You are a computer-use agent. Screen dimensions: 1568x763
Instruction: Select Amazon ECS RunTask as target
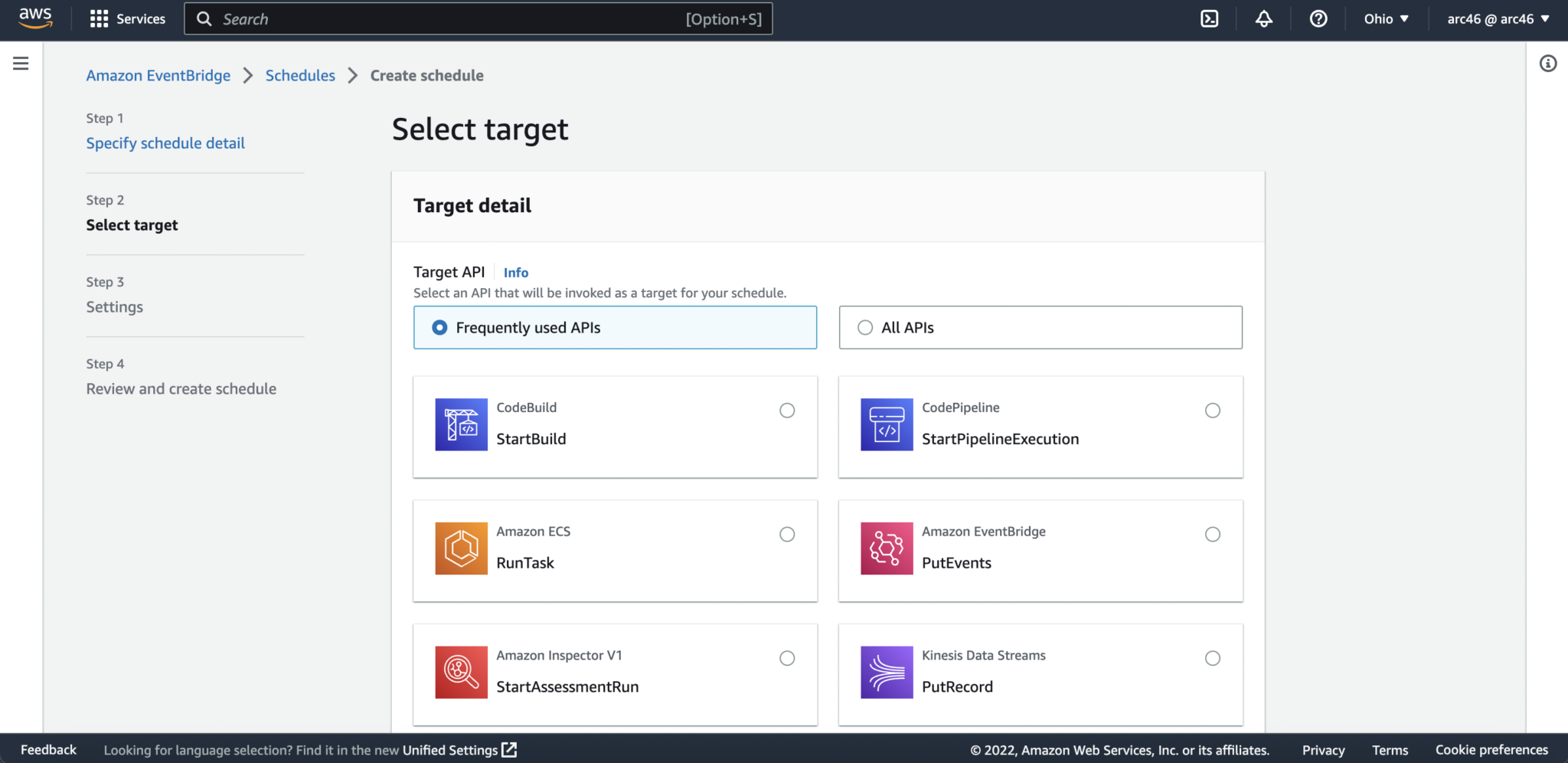(787, 534)
